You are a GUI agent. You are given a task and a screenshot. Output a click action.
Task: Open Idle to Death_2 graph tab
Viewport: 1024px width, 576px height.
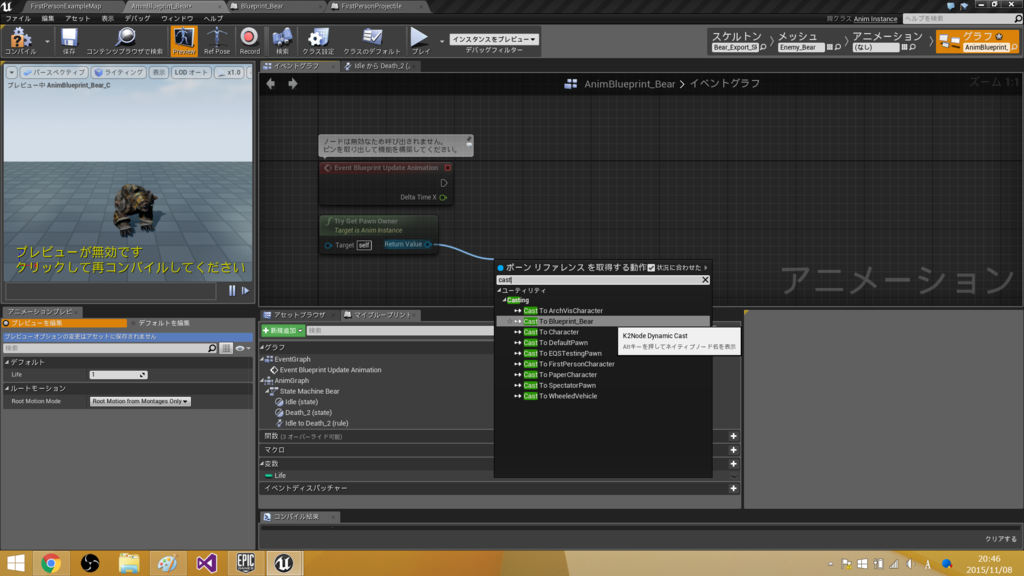click(381, 66)
